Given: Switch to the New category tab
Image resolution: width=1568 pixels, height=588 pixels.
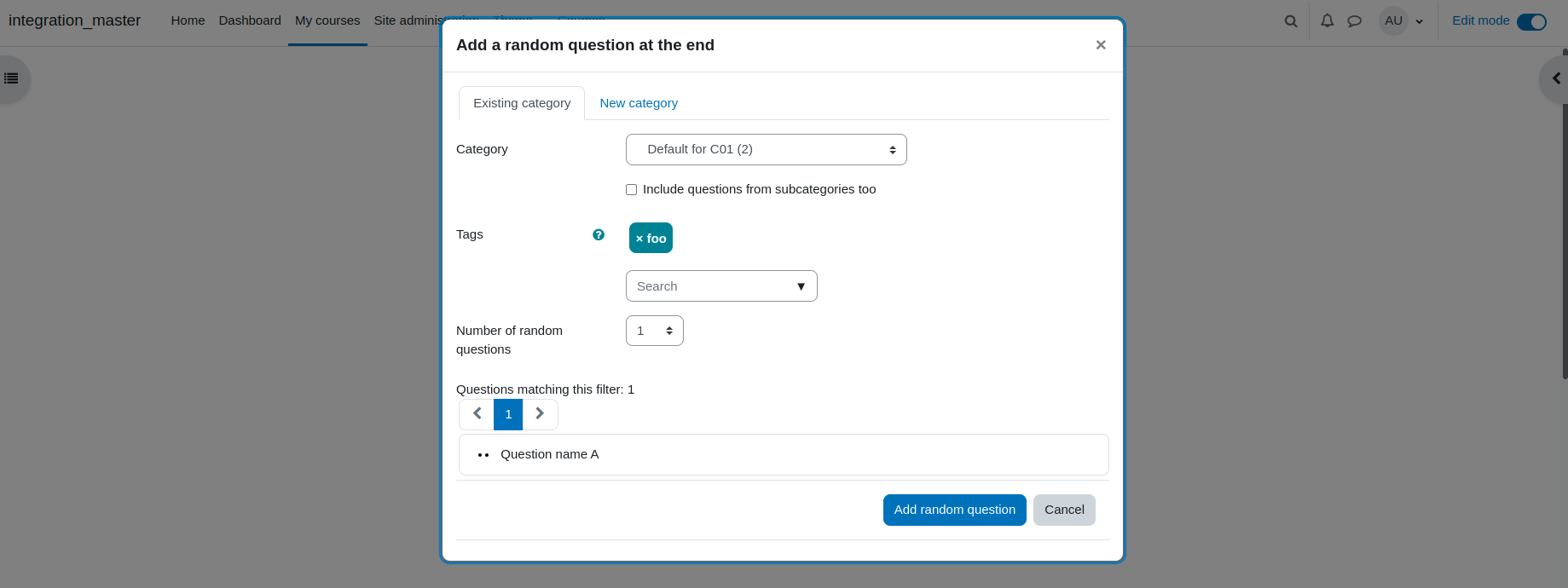Looking at the screenshot, I should point(639,103).
